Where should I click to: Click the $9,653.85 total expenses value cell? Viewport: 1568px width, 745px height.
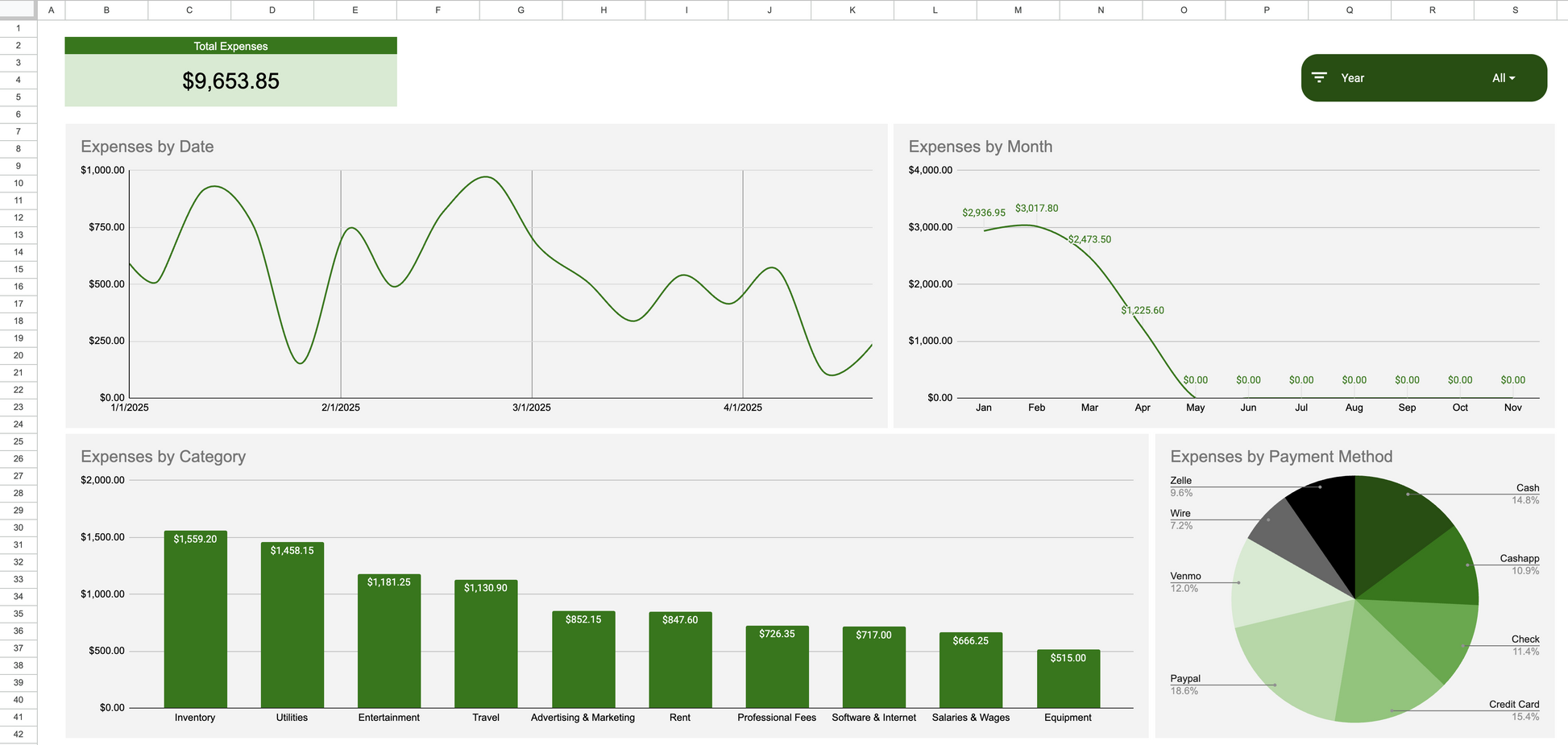pos(230,81)
